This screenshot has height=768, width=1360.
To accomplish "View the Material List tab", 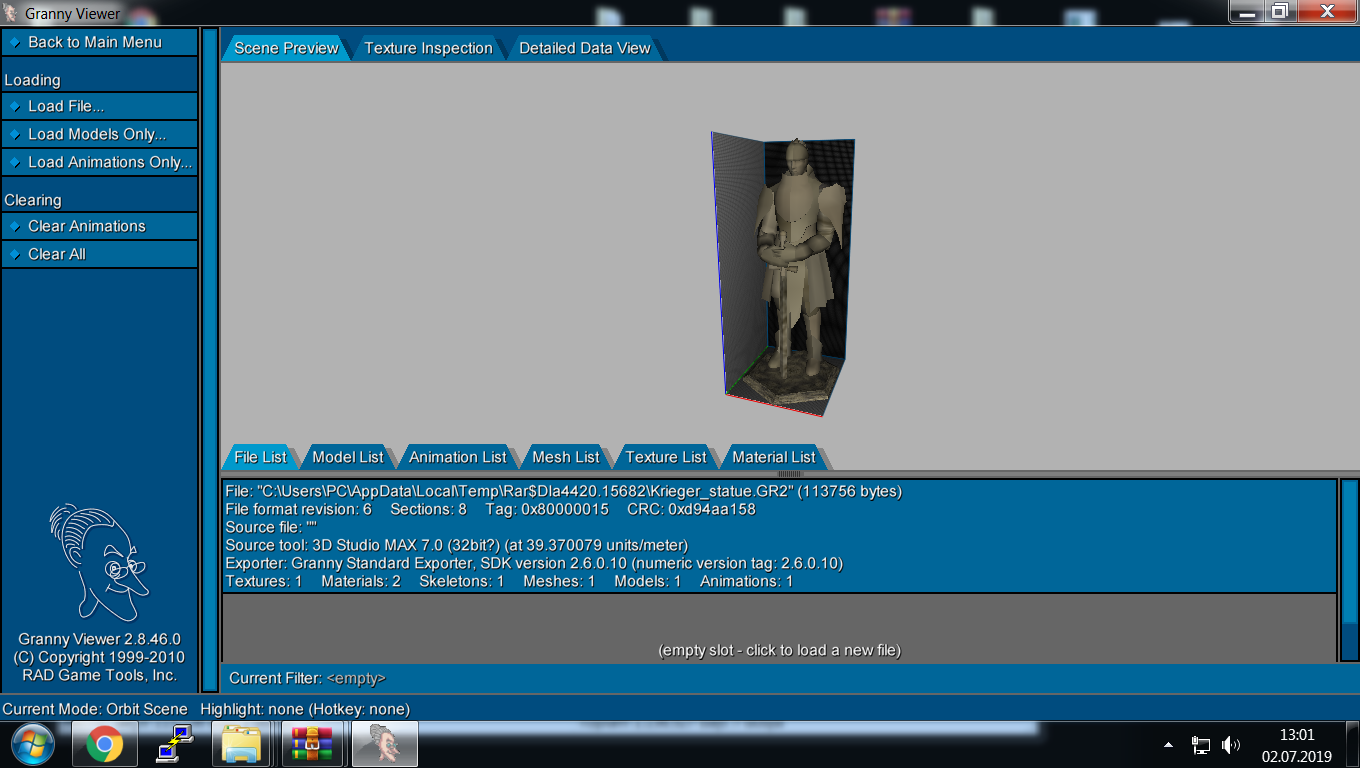I will click(773, 457).
